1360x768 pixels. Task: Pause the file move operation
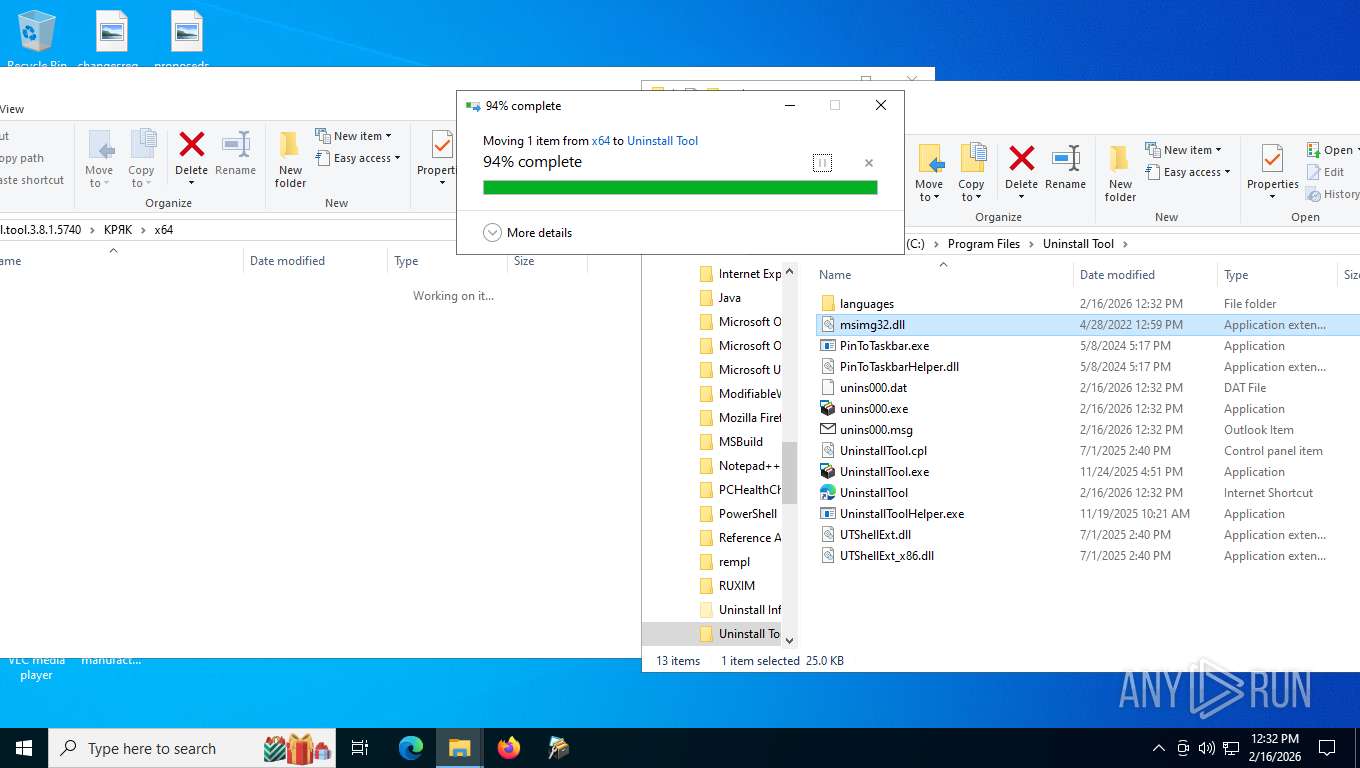(x=822, y=163)
